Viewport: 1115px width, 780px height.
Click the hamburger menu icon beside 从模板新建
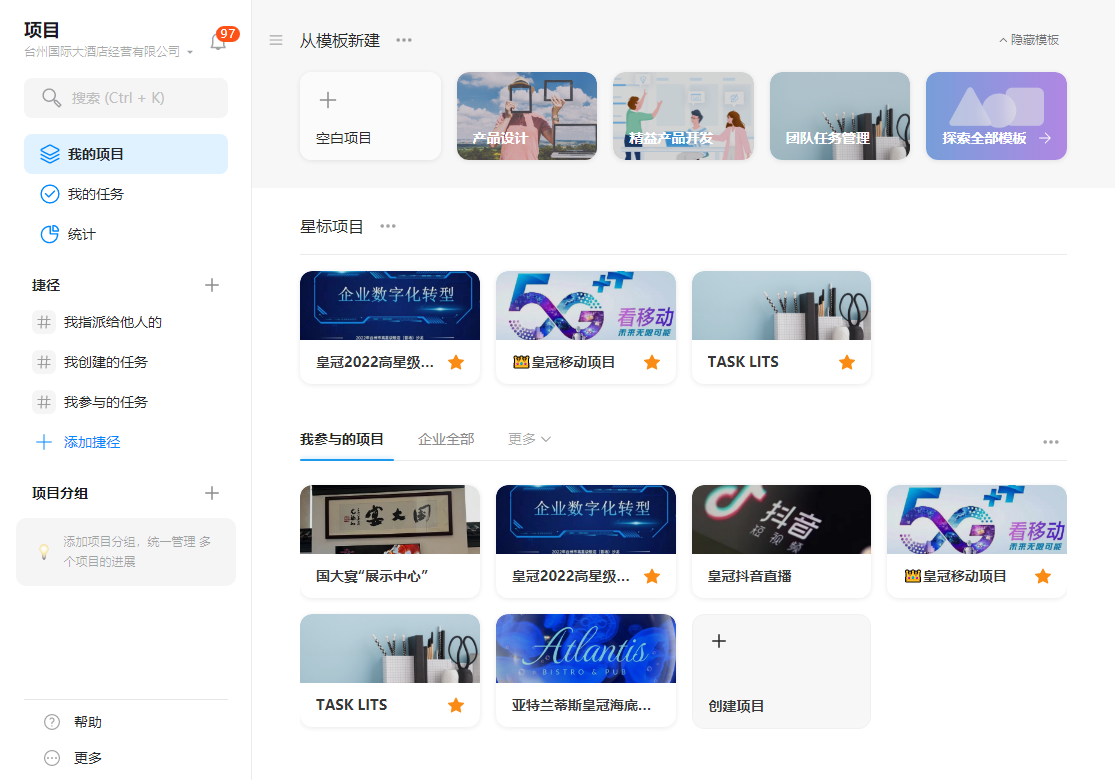click(275, 40)
